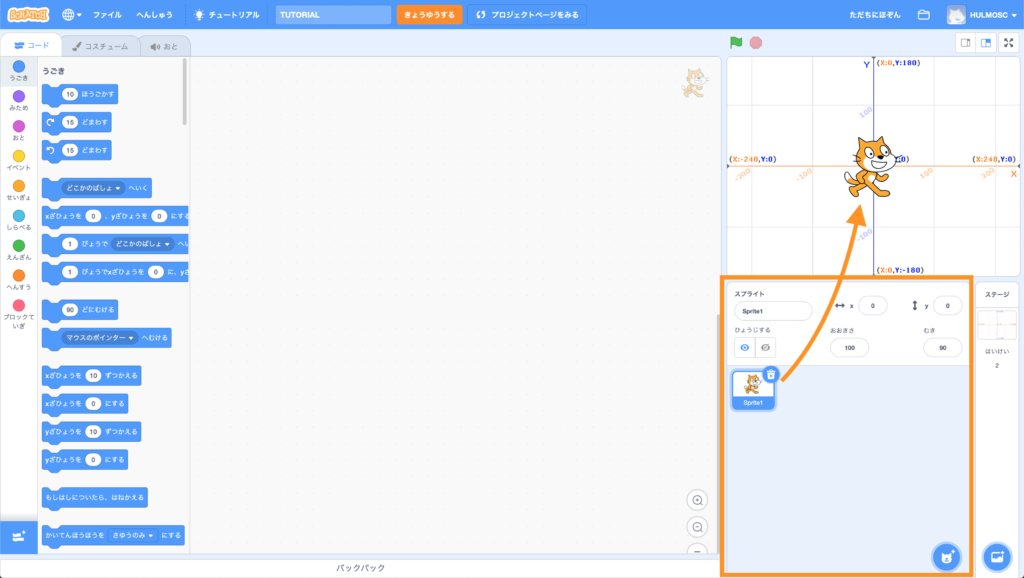The height and width of the screenshot is (578, 1024).
Task: Open the language globe dropdown
Action: (72, 15)
